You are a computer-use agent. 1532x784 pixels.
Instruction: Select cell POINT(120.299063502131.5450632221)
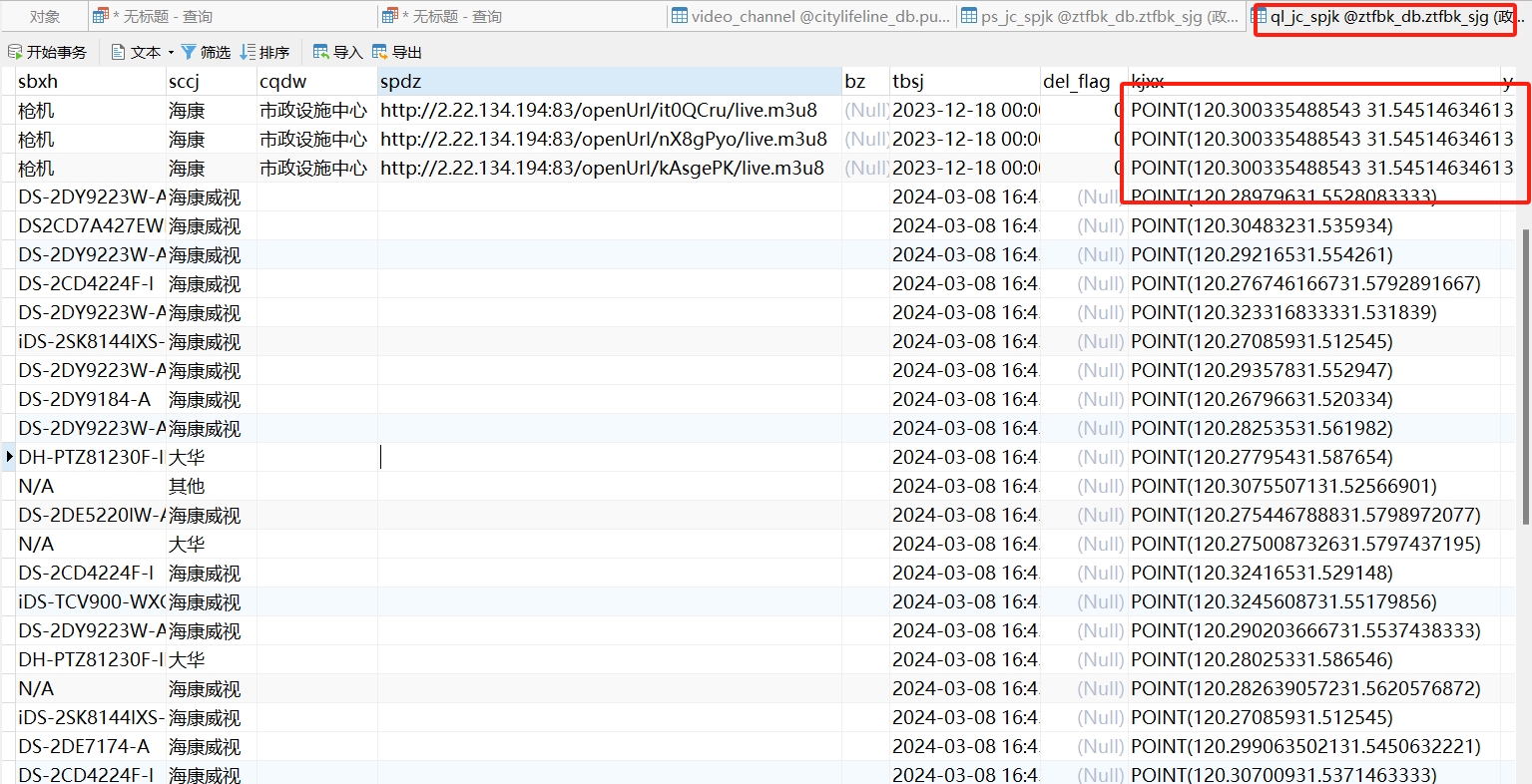(x=1314, y=746)
